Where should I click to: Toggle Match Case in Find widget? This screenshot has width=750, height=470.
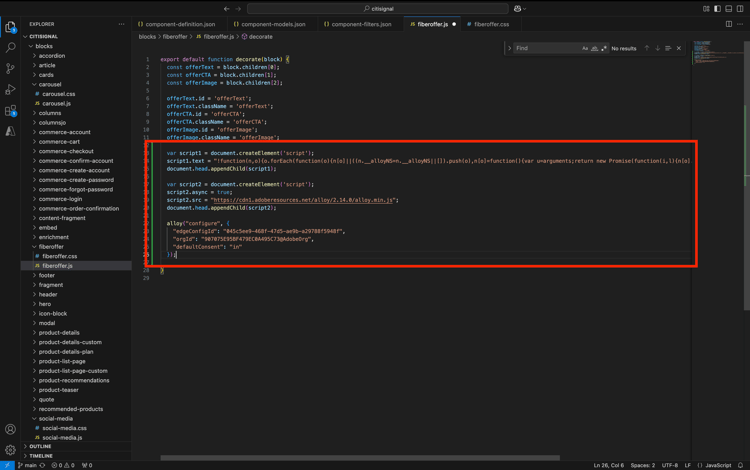pyautogui.click(x=585, y=48)
